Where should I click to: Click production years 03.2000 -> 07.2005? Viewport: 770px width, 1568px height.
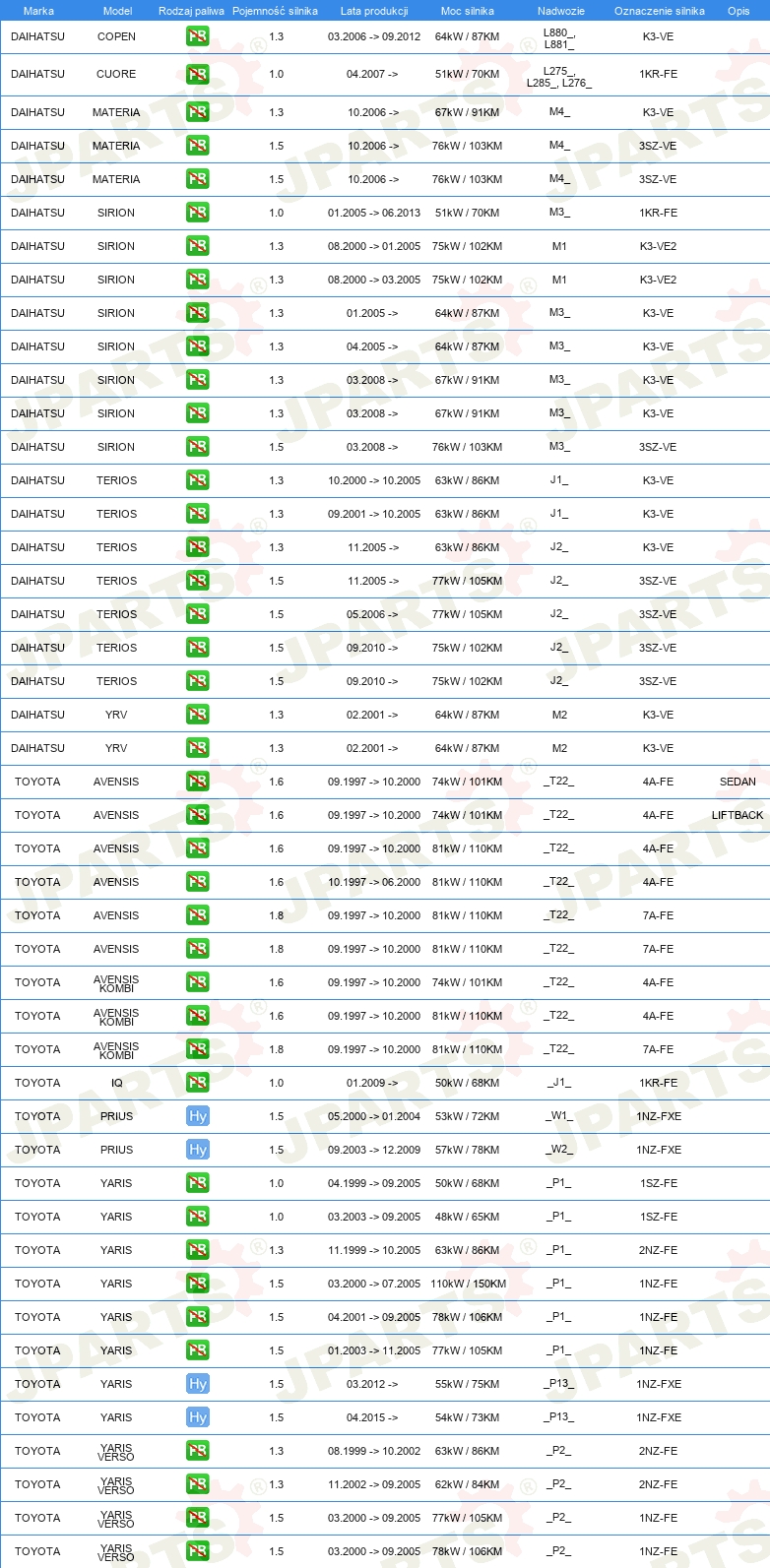tap(374, 1284)
